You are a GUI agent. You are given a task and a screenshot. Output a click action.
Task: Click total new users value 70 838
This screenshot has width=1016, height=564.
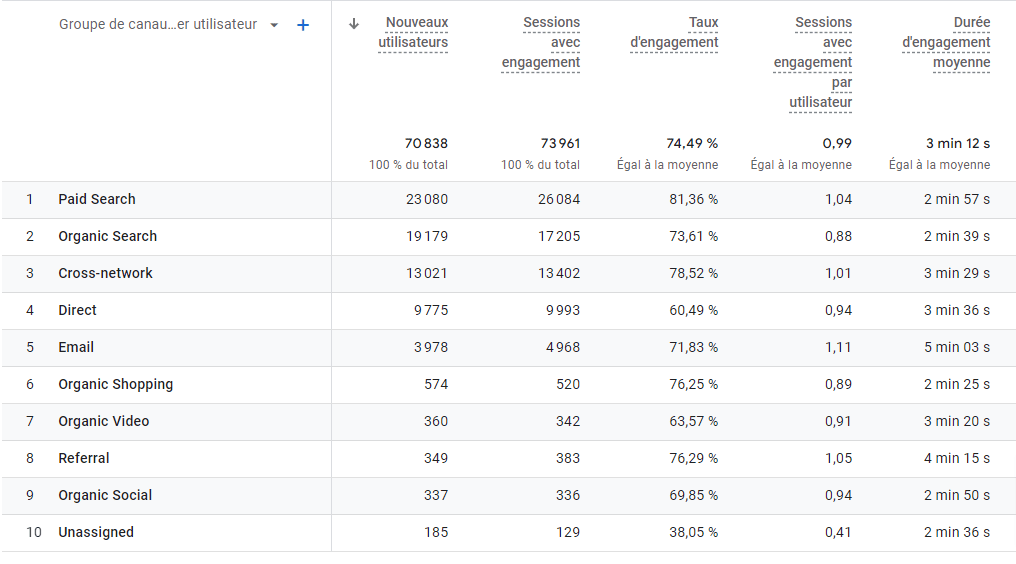point(426,143)
